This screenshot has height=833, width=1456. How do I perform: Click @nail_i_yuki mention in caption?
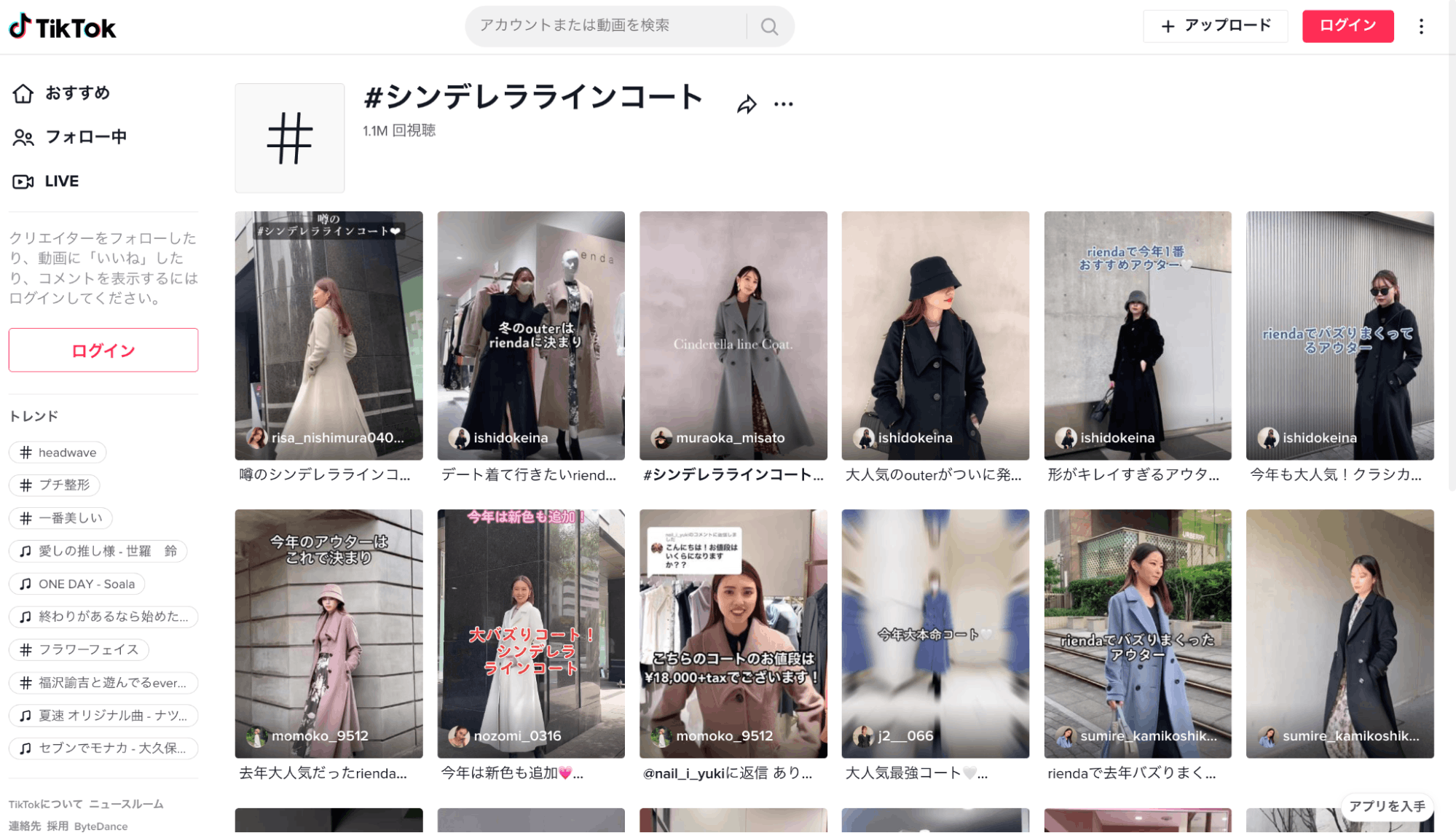click(x=684, y=773)
